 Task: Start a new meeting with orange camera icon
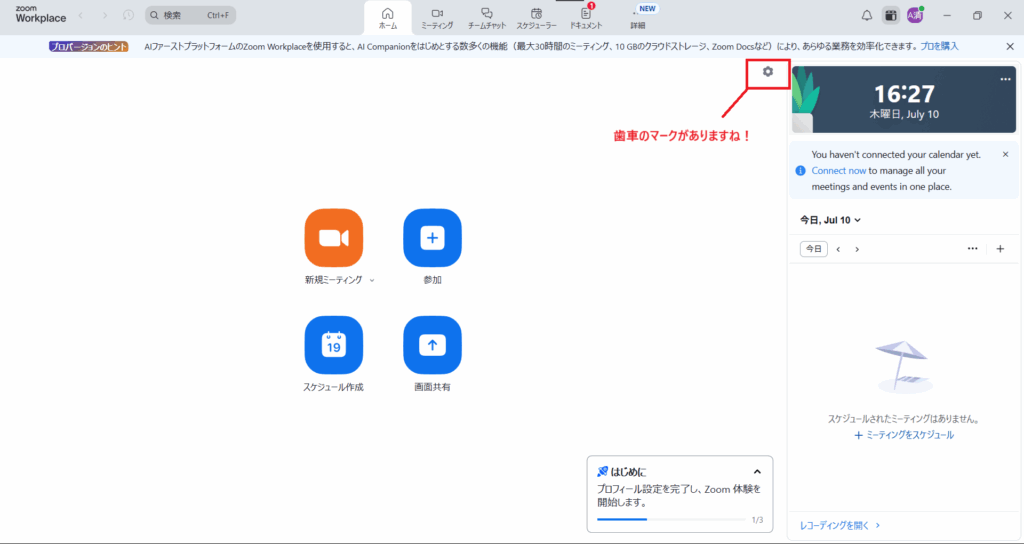[334, 238]
